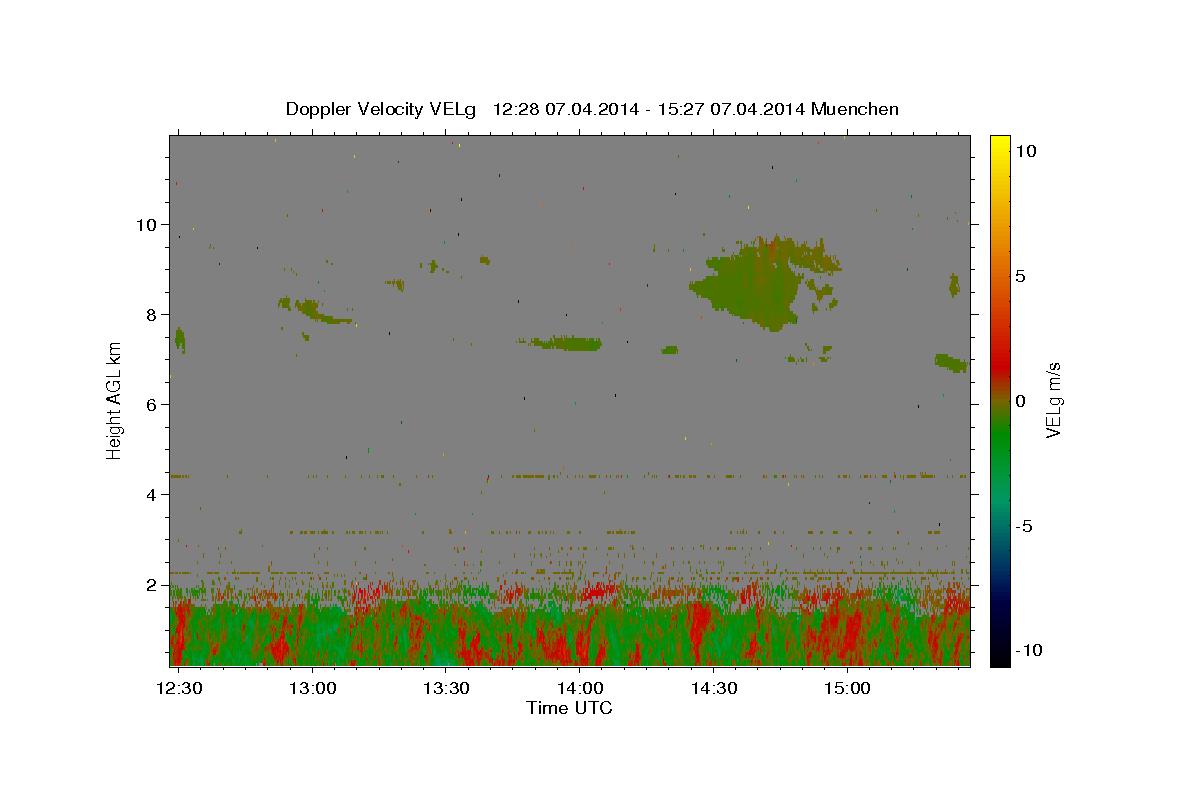The image size is (1200, 800).
Task: Click the height tick label 8
Action: 152,315
